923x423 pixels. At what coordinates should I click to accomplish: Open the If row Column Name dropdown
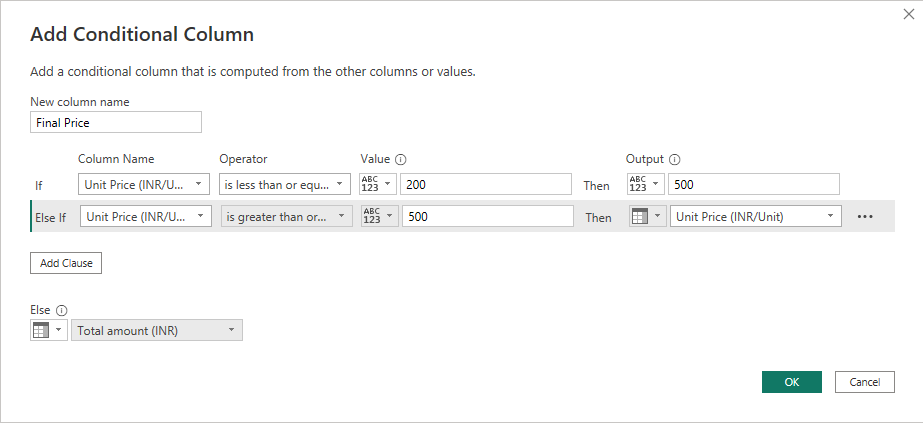(144, 184)
